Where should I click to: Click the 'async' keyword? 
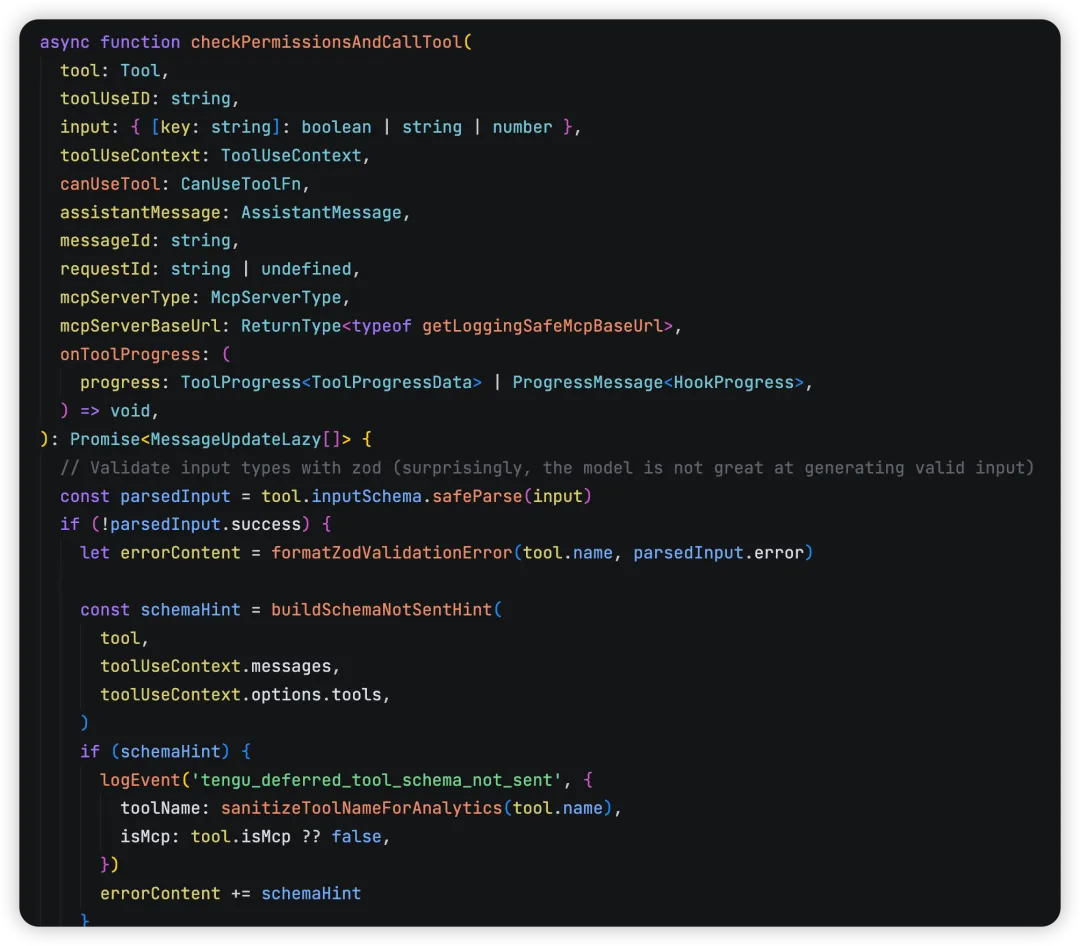tap(65, 42)
